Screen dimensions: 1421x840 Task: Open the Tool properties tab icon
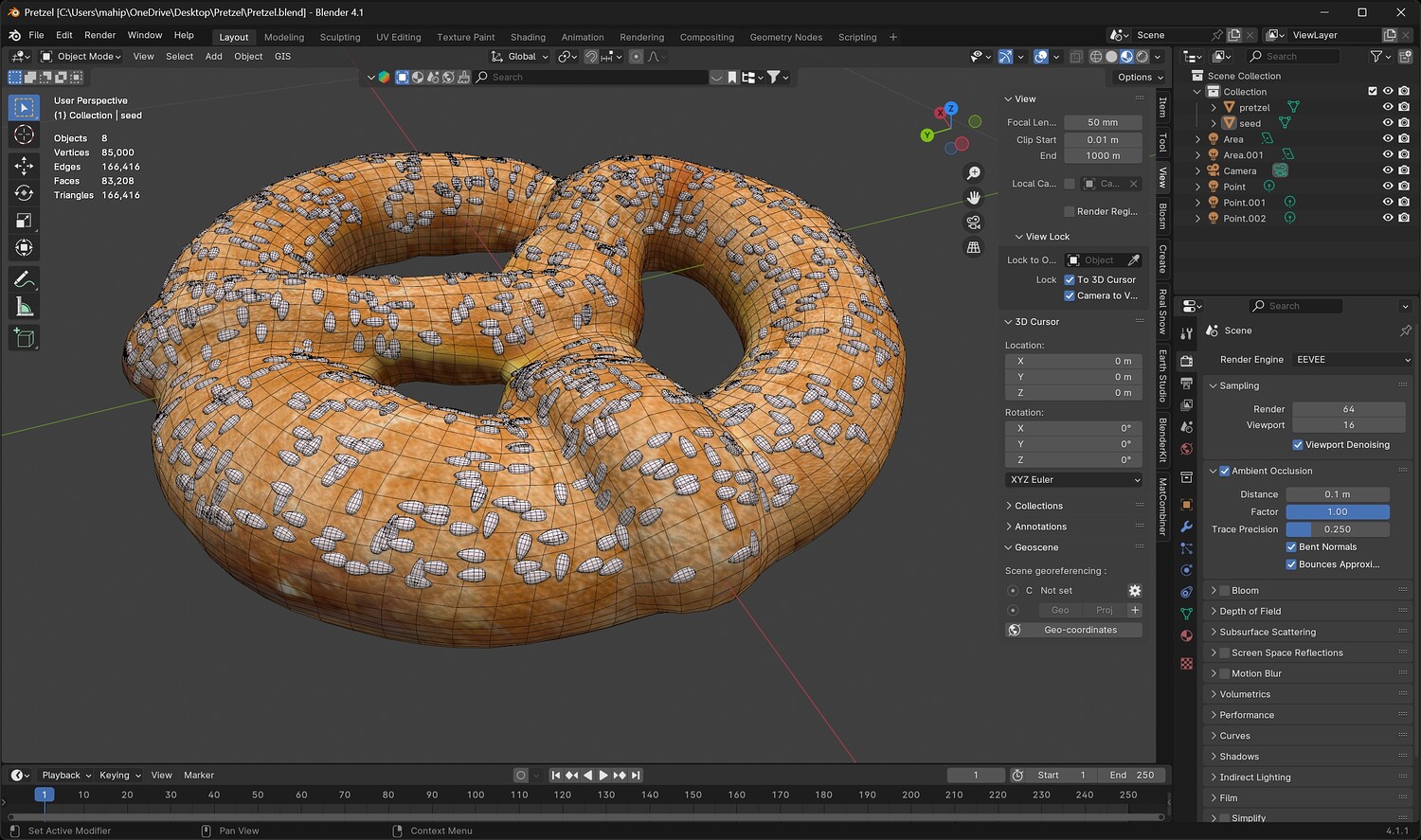1186,333
